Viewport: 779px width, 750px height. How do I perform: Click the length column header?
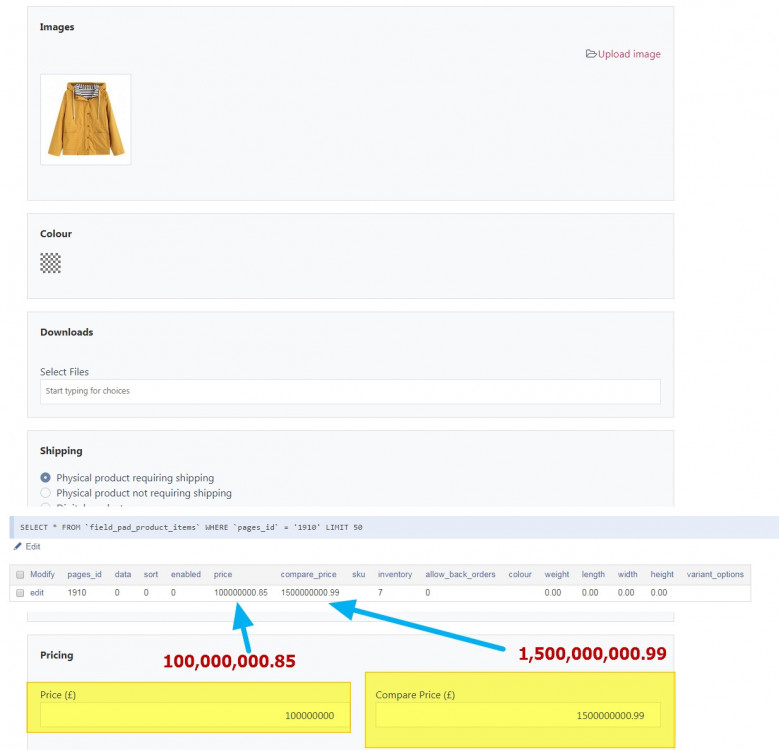593,574
